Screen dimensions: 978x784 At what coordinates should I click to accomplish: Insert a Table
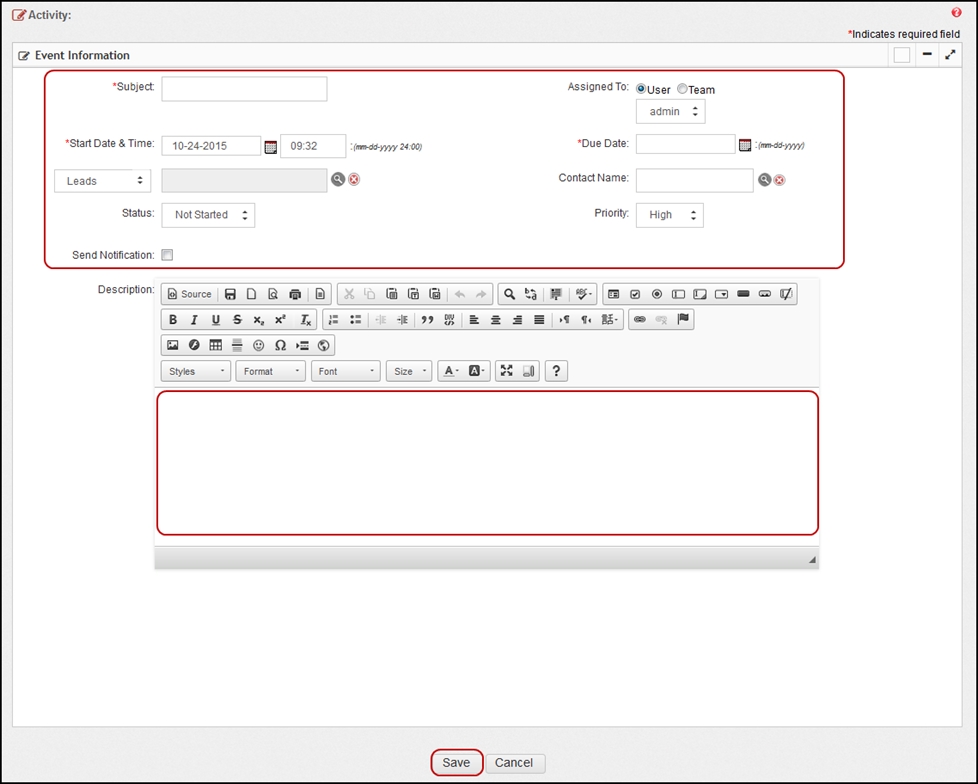pos(216,345)
